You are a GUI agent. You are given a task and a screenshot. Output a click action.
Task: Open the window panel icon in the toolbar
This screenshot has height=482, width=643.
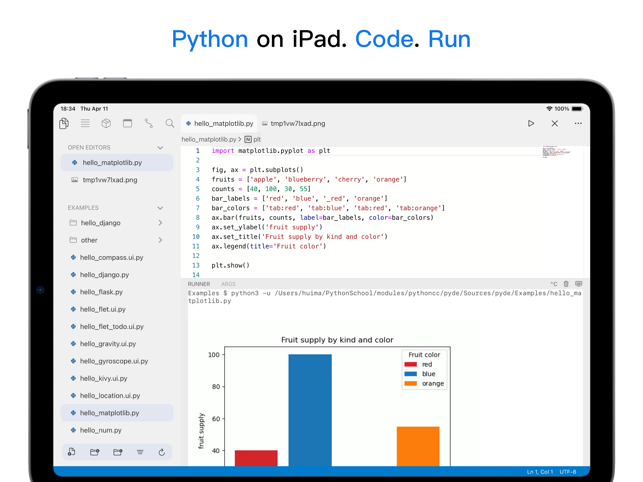coord(128,123)
